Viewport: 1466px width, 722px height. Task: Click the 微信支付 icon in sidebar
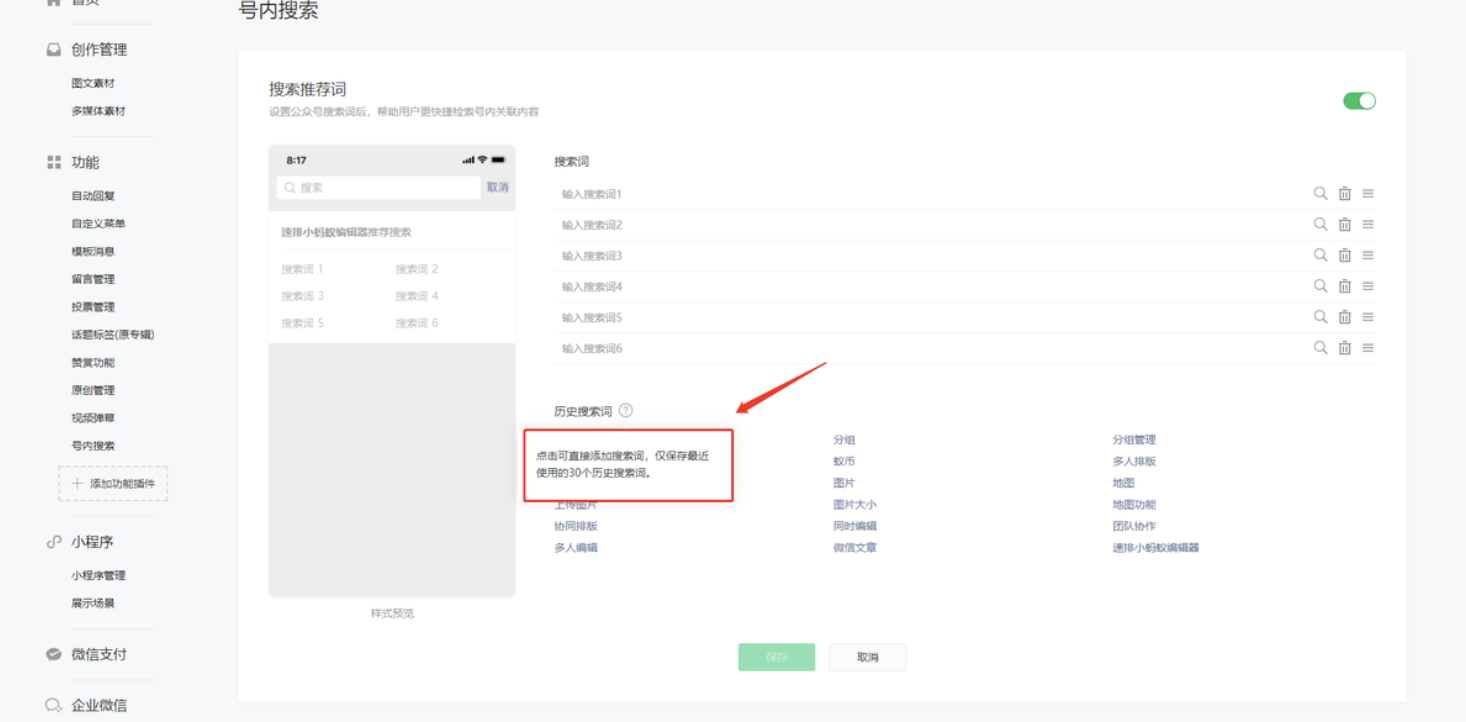(x=52, y=655)
